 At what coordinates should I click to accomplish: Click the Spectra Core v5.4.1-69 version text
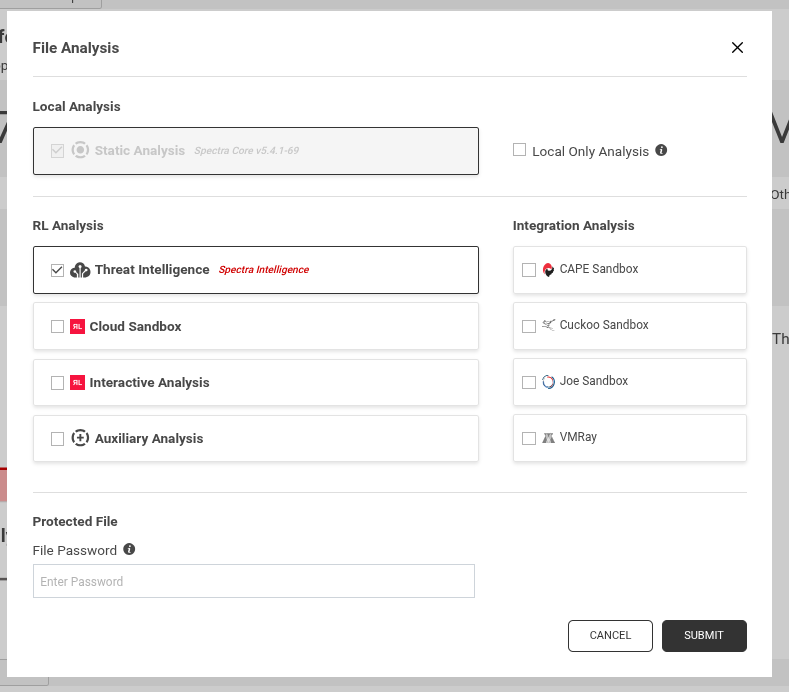[x=247, y=150]
